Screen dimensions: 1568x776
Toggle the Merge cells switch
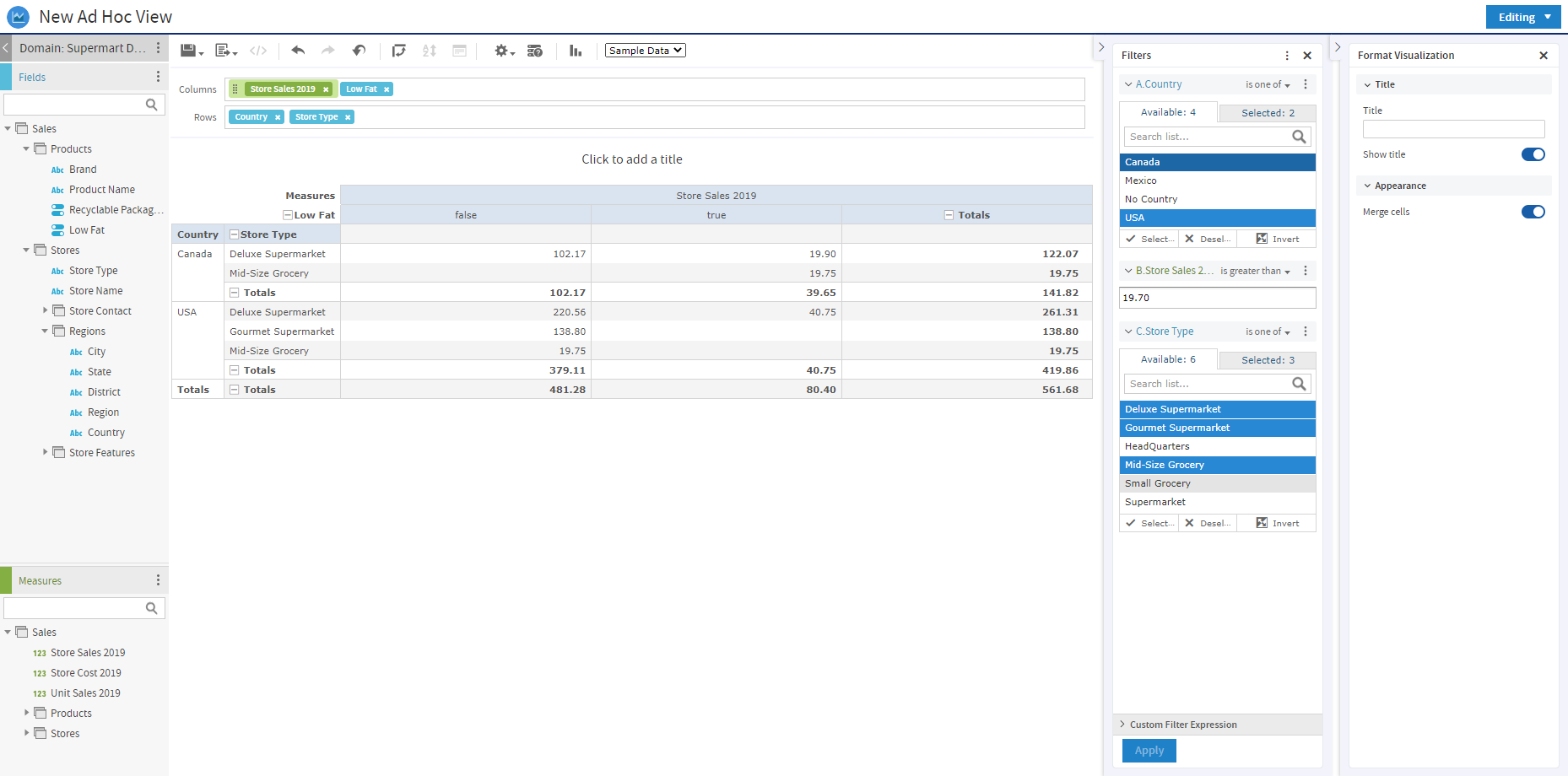(x=1533, y=212)
